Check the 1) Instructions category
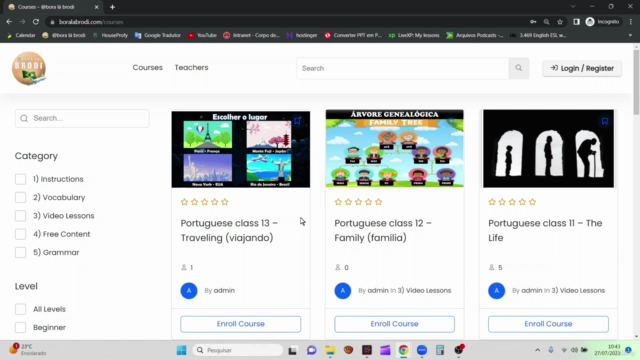 20,179
